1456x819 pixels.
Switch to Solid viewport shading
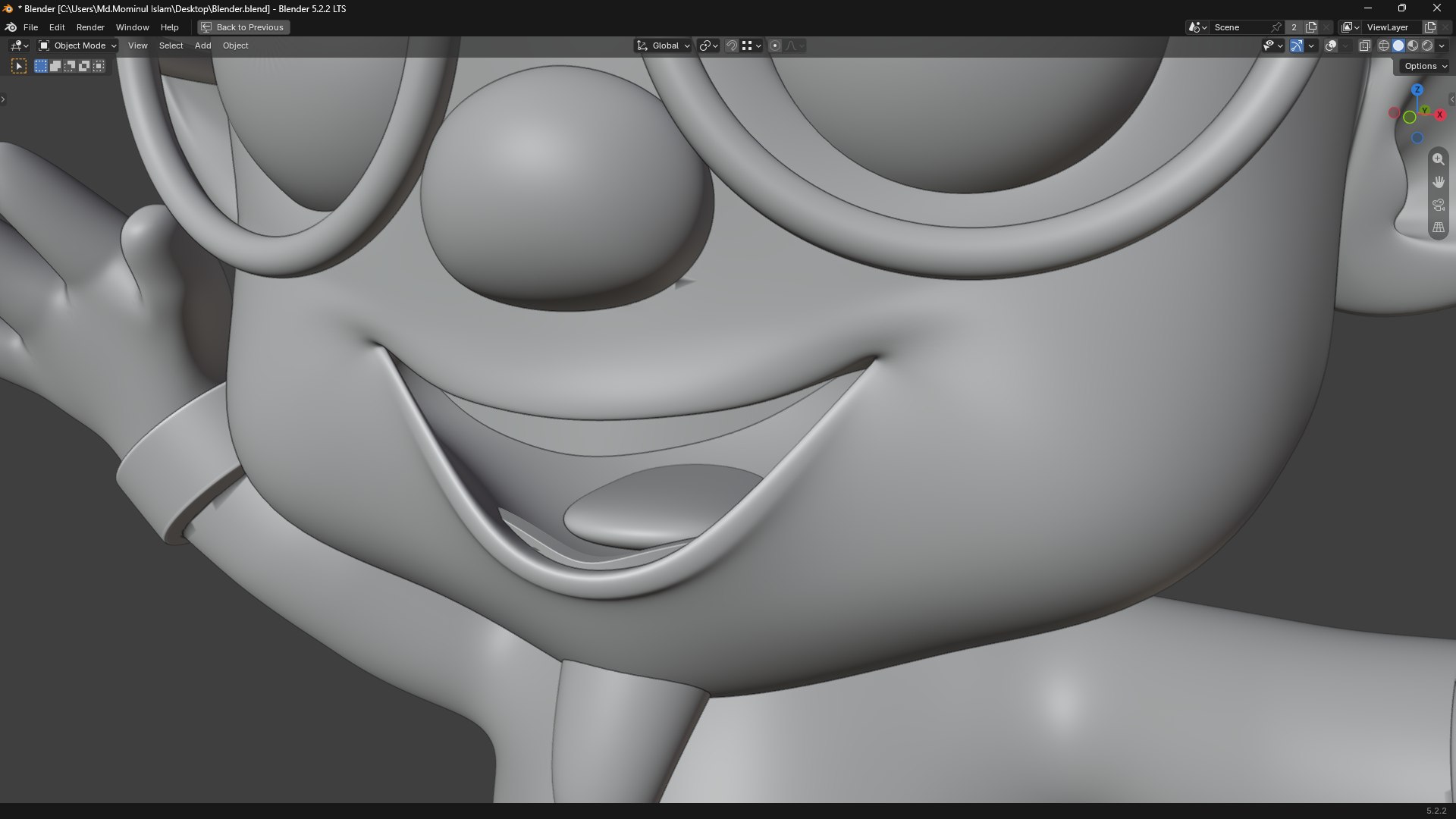(1398, 45)
